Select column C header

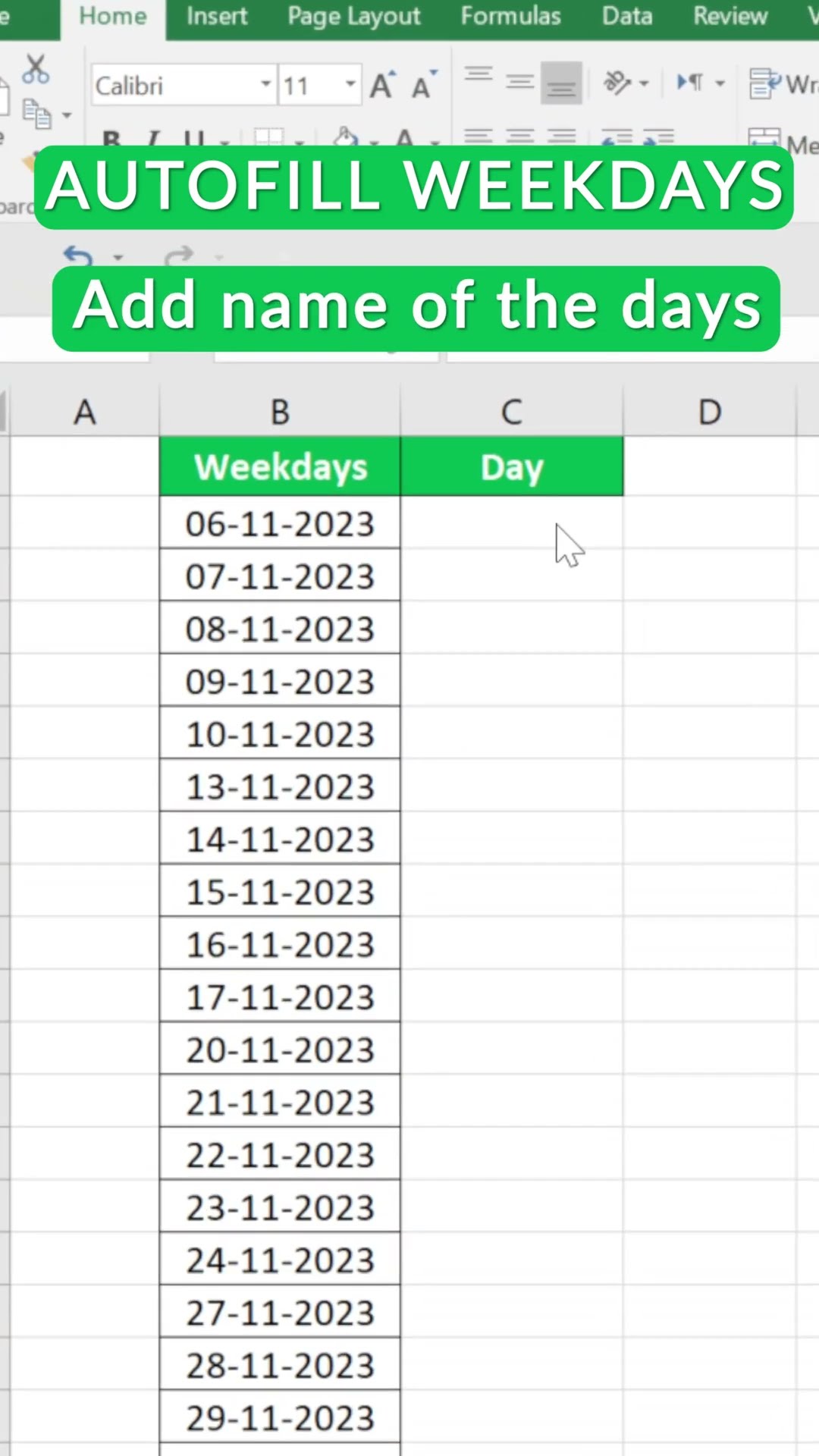coord(512,413)
